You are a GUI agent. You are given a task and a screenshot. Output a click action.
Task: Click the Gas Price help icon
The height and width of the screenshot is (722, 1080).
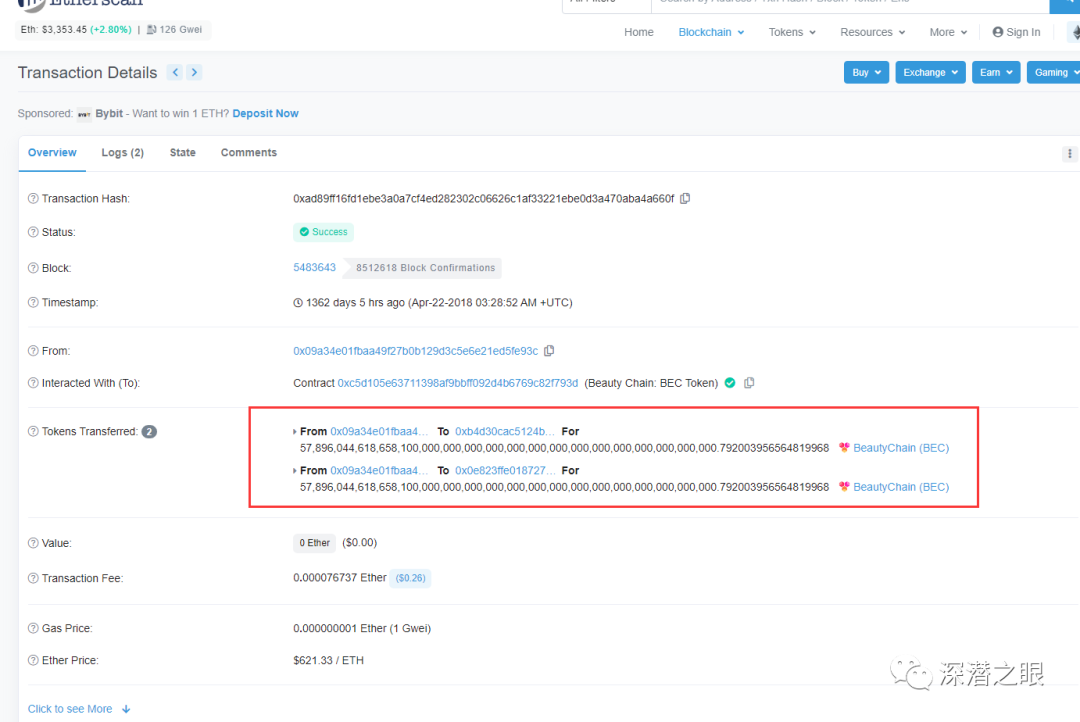[33, 628]
